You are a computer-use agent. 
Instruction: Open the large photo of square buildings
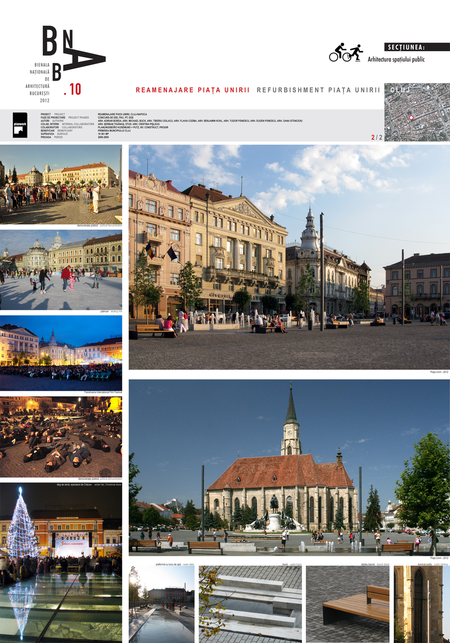point(289,257)
